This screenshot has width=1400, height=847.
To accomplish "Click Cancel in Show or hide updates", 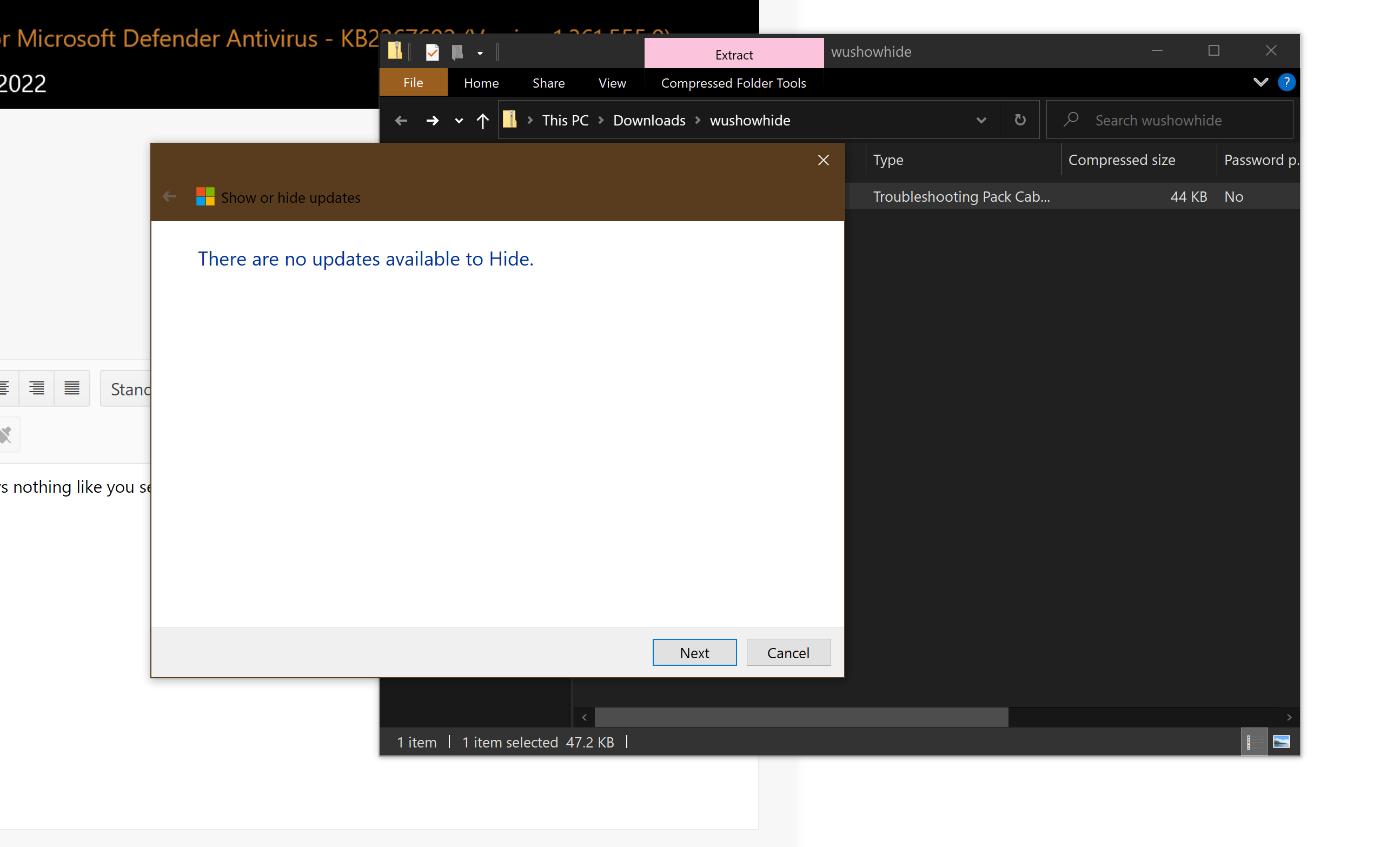I will tap(788, 653).
